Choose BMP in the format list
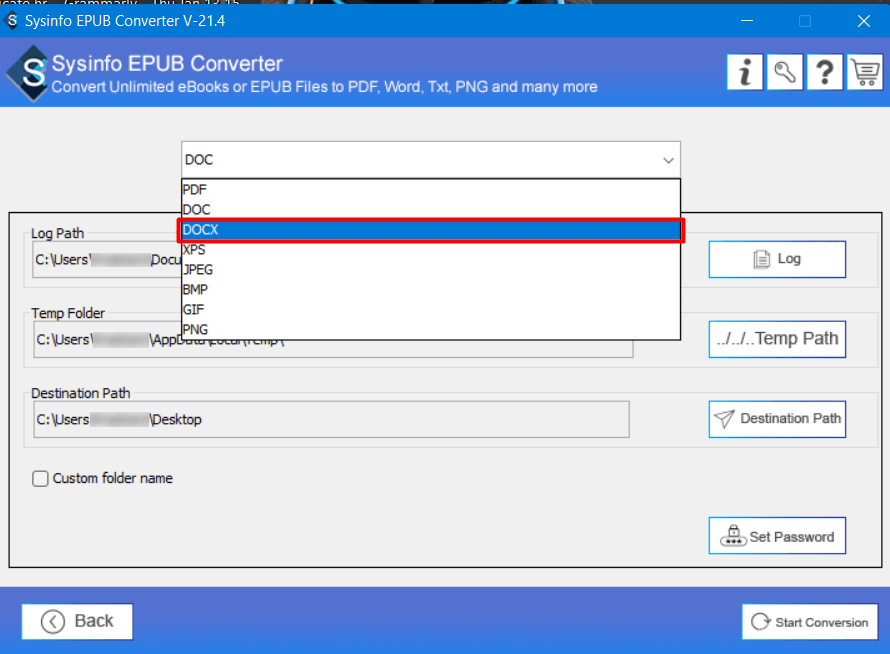The image size is (890, 654). click(x=431, y=290)
